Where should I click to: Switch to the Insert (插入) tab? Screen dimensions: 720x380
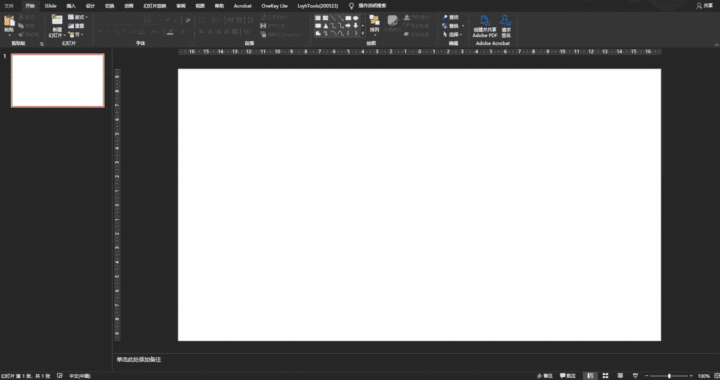[71, 6]
